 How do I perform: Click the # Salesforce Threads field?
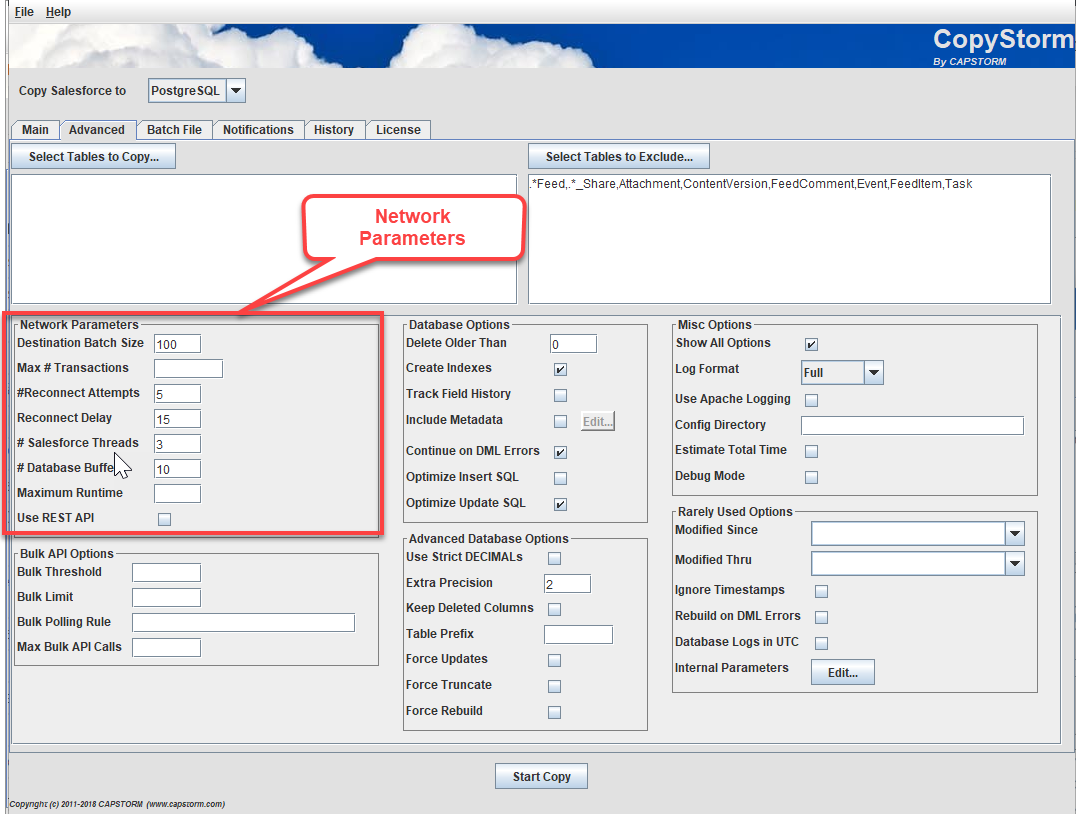pyautogui.click(x=177, y=443)
